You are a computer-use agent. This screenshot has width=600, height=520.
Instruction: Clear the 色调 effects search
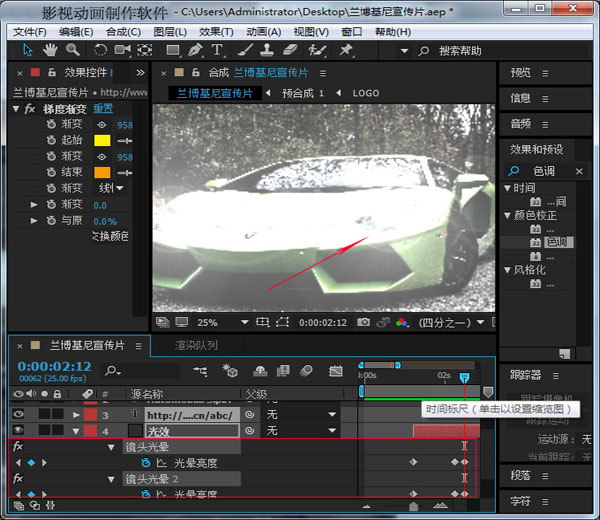tap(579, 171)
